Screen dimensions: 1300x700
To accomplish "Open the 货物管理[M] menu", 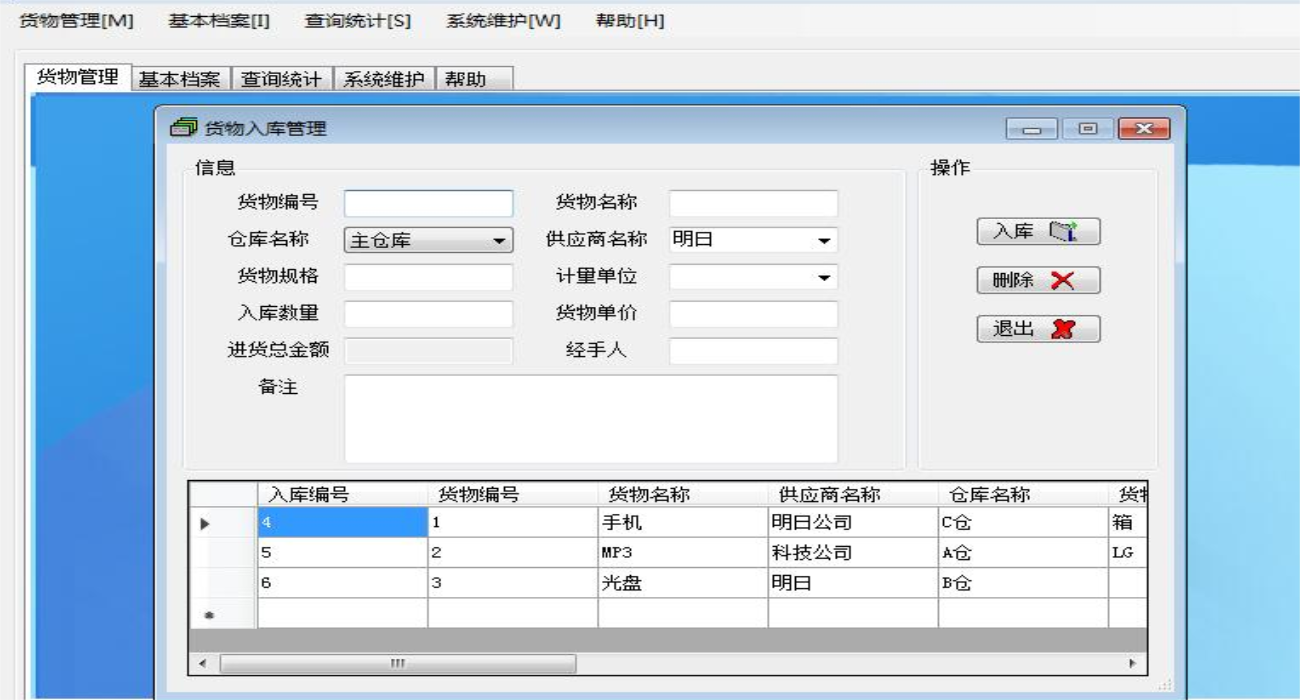I will click(x=76, y=21).
